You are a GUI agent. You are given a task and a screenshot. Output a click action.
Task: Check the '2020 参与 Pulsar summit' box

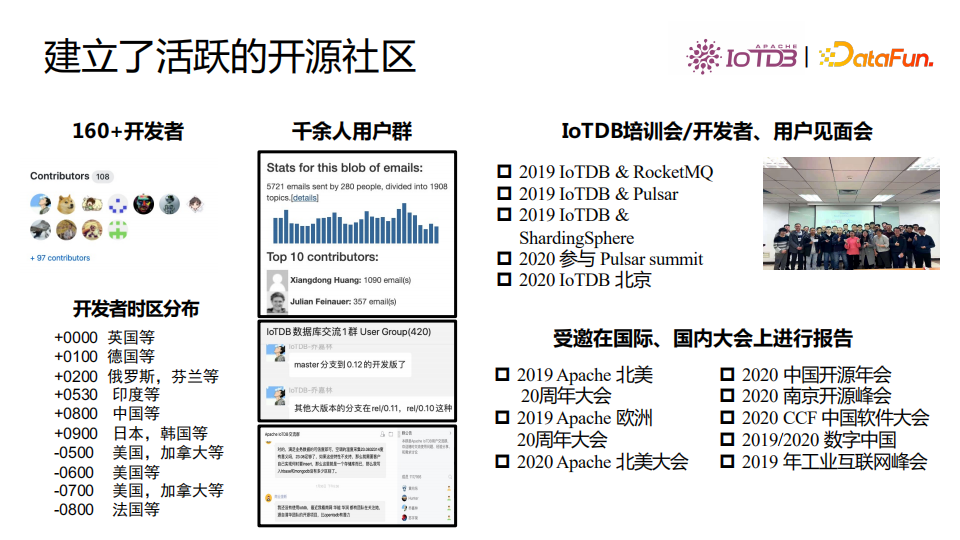tap(504, 258)
